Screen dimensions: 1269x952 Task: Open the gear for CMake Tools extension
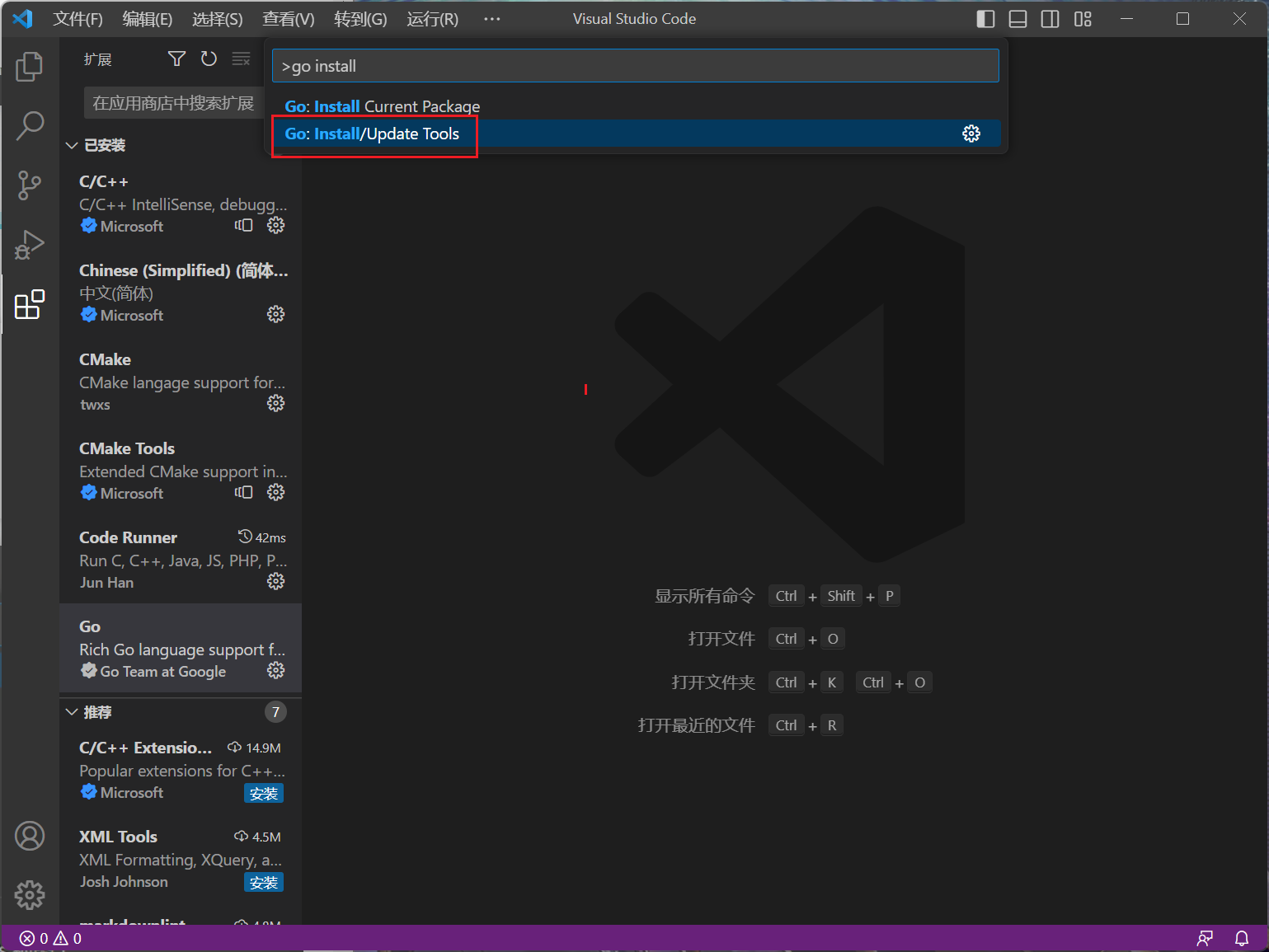(x=275, y=492)
